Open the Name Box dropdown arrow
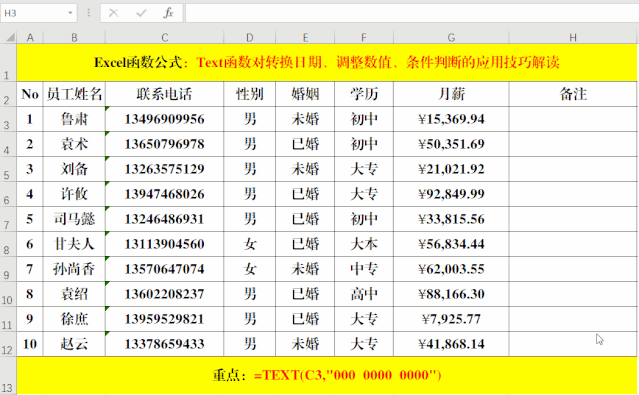The image size is (639, 395). (70, 13)
